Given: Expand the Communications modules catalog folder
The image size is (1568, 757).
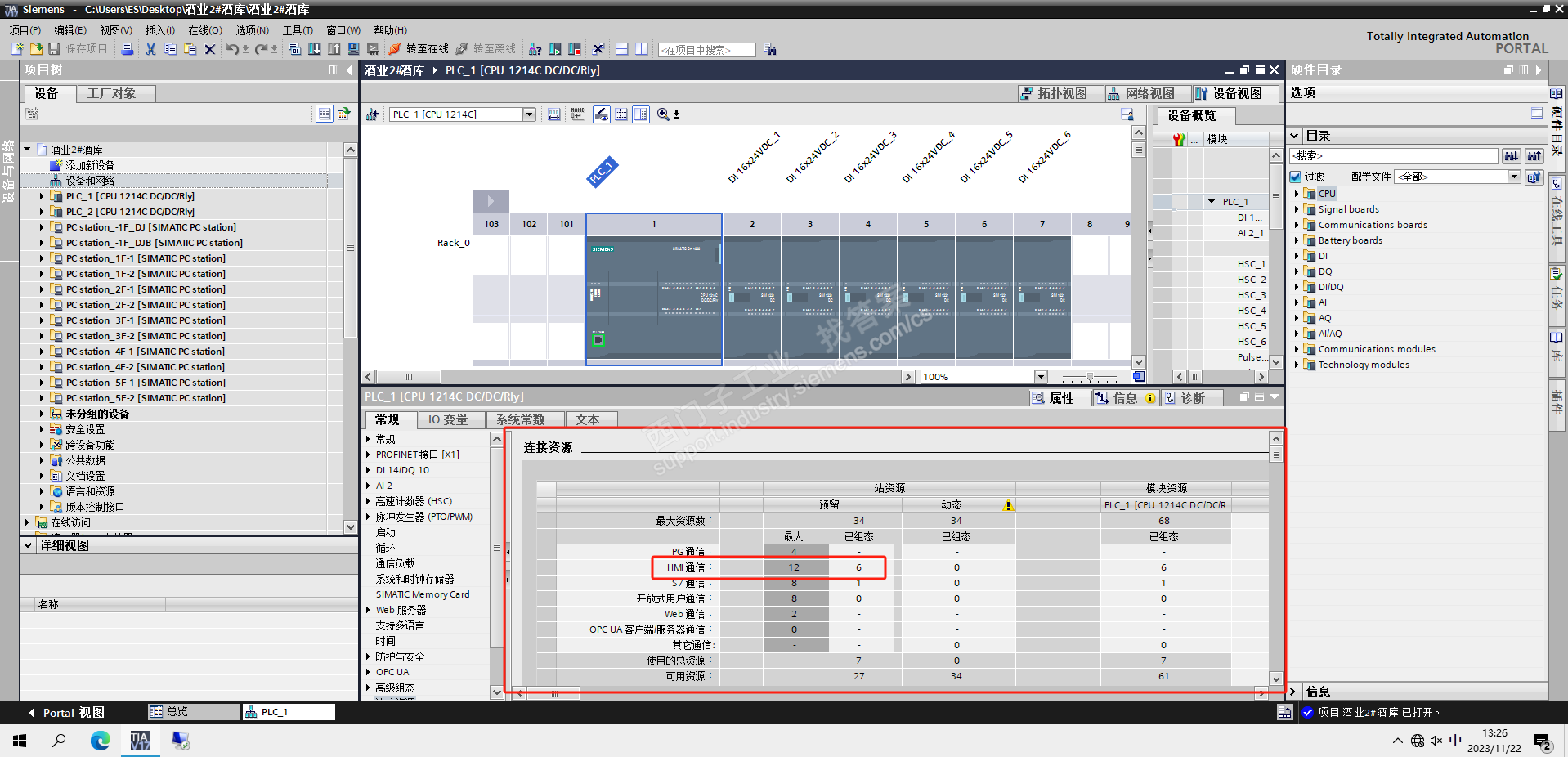Looking at the screenshot, I should (x=1296, y=349).
